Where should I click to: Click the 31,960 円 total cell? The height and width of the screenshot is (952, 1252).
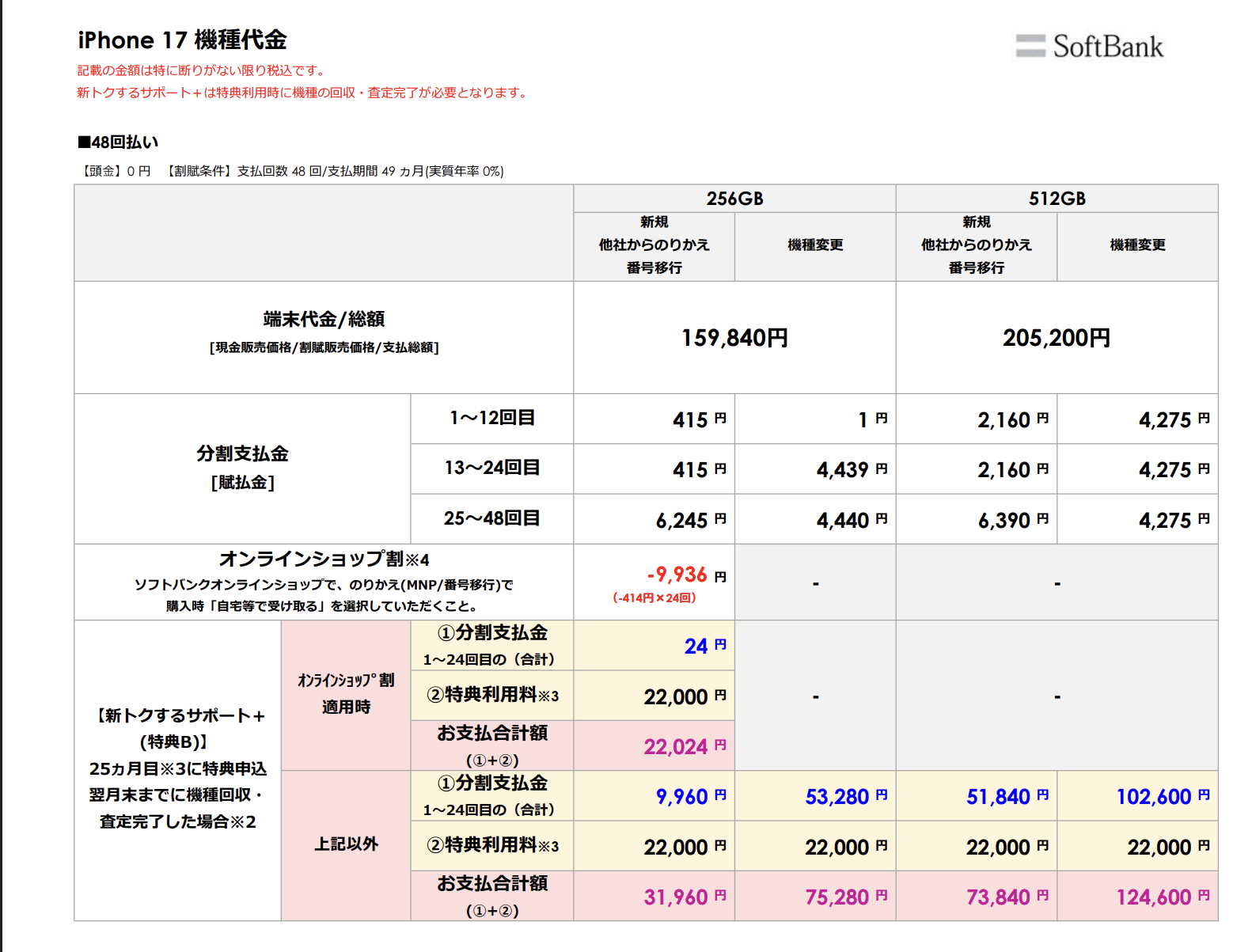pos(654,897)
